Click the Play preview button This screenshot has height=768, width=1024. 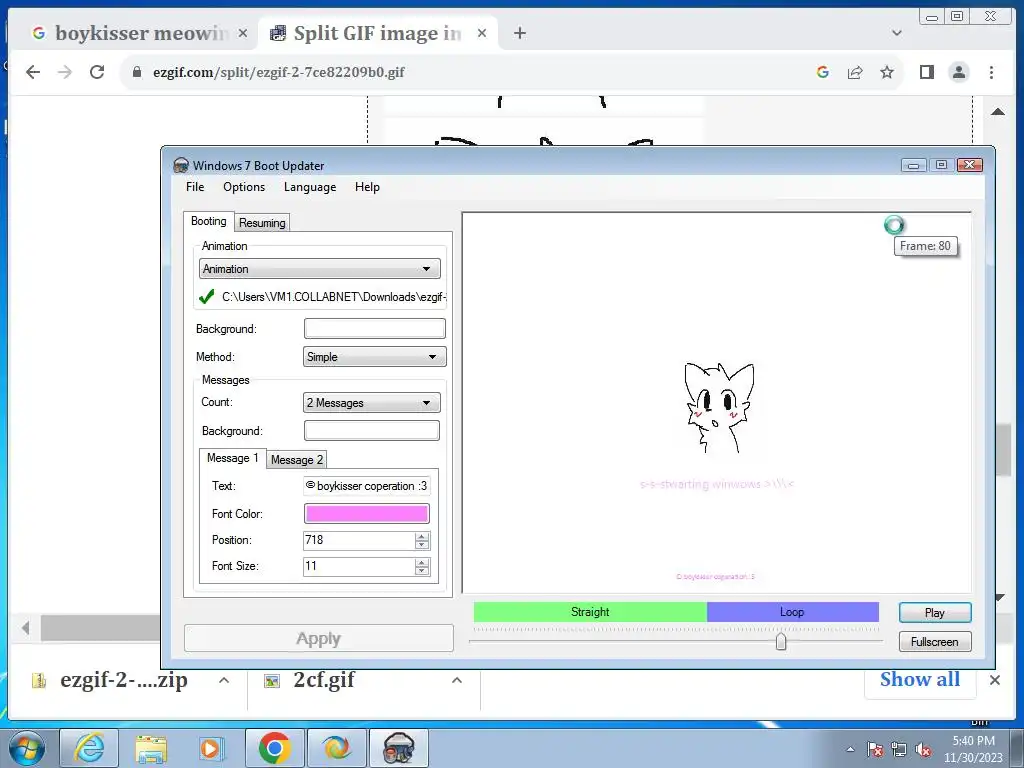click(x=935, y=613)
